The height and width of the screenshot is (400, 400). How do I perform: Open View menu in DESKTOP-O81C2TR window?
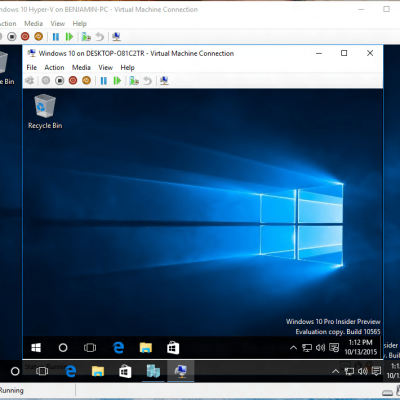105,67
